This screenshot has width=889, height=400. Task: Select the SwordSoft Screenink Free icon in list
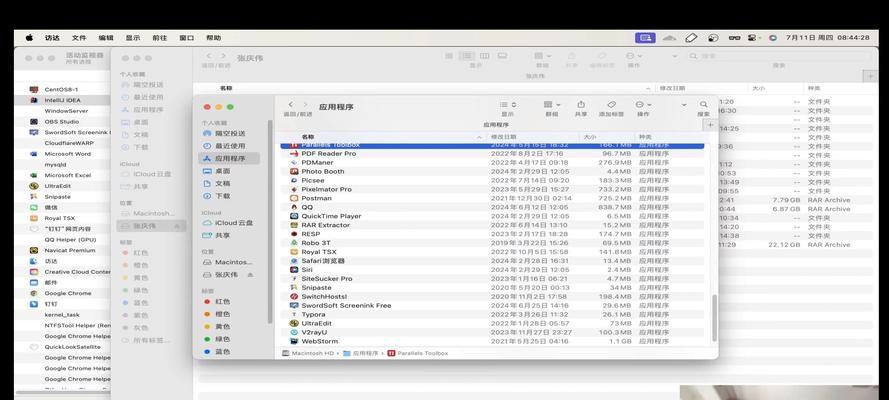coord(294,305)
